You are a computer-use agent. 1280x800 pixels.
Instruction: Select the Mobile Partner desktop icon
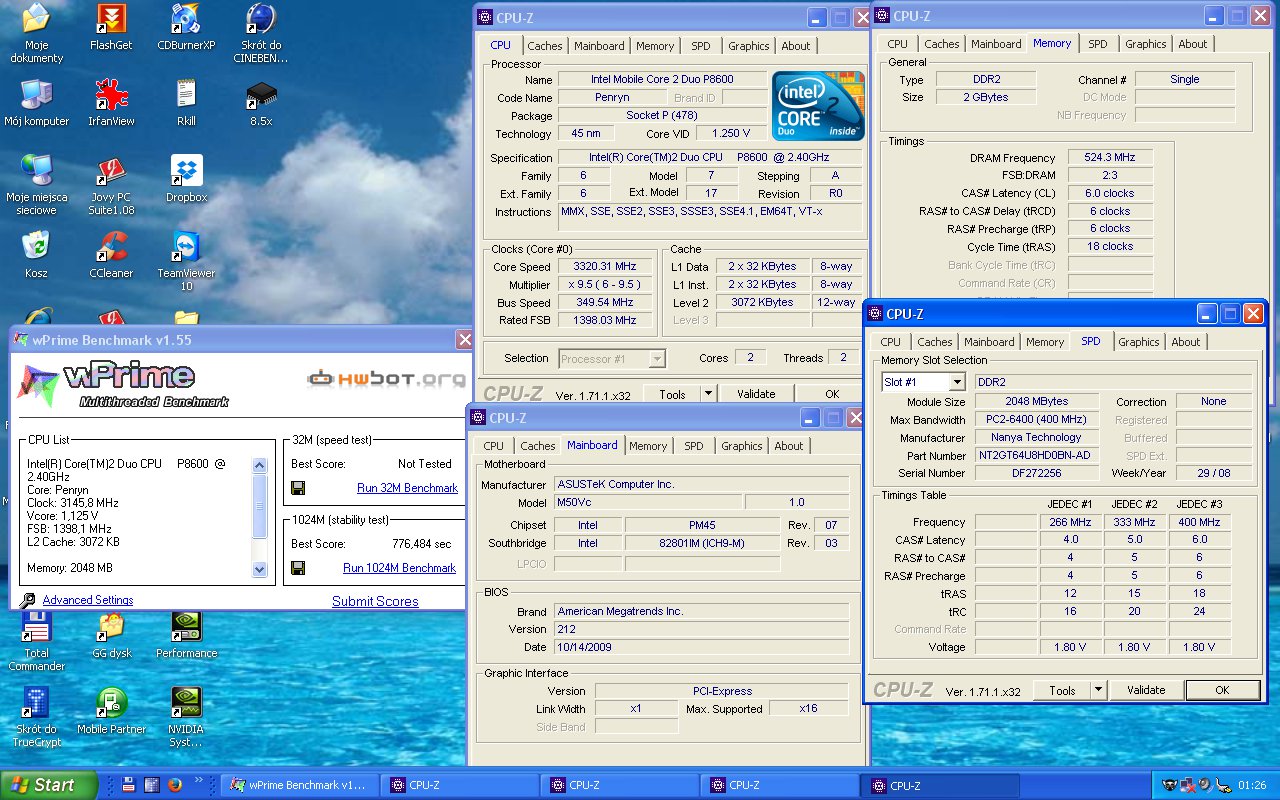coord(111,703)
